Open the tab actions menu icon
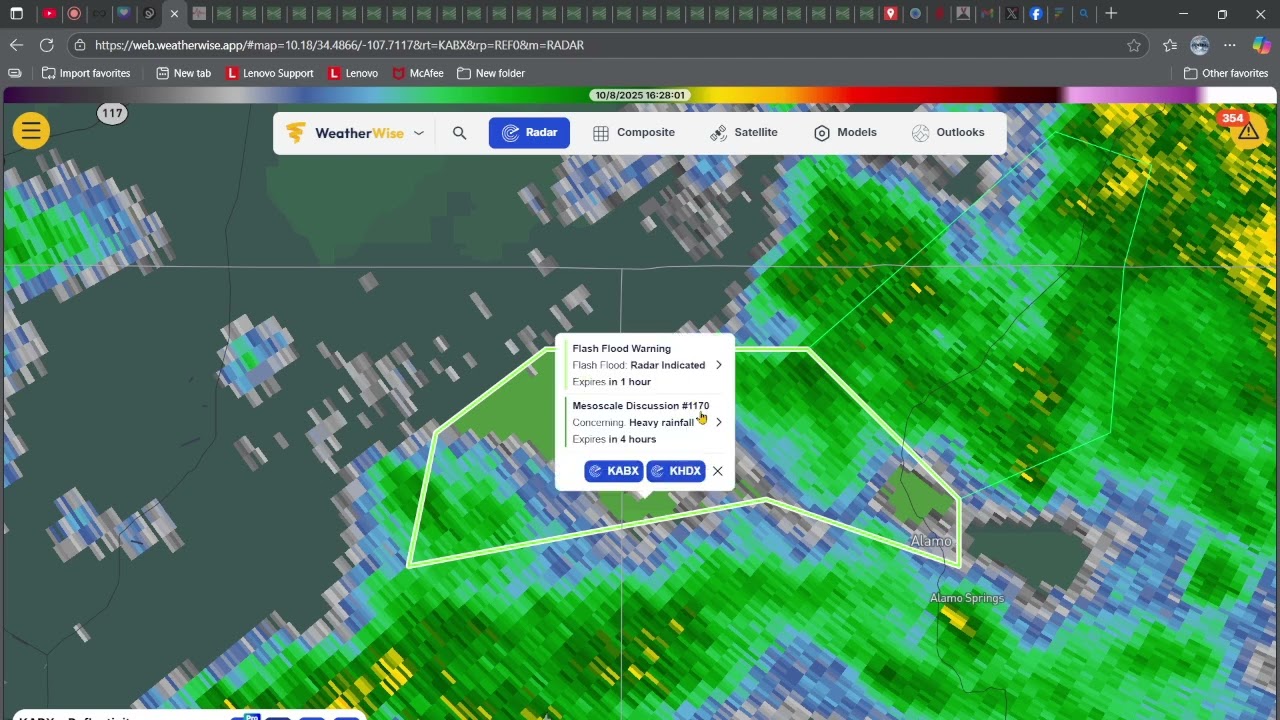The height and width of the screenshot is (720, 1280). (16, 14)
